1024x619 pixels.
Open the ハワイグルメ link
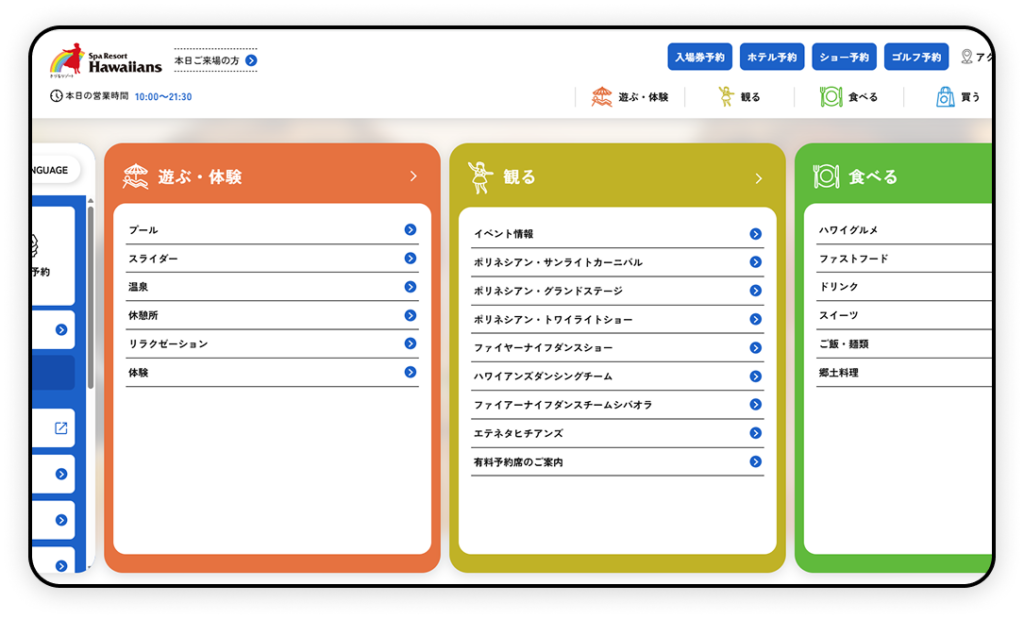click(x=848, y=230)
